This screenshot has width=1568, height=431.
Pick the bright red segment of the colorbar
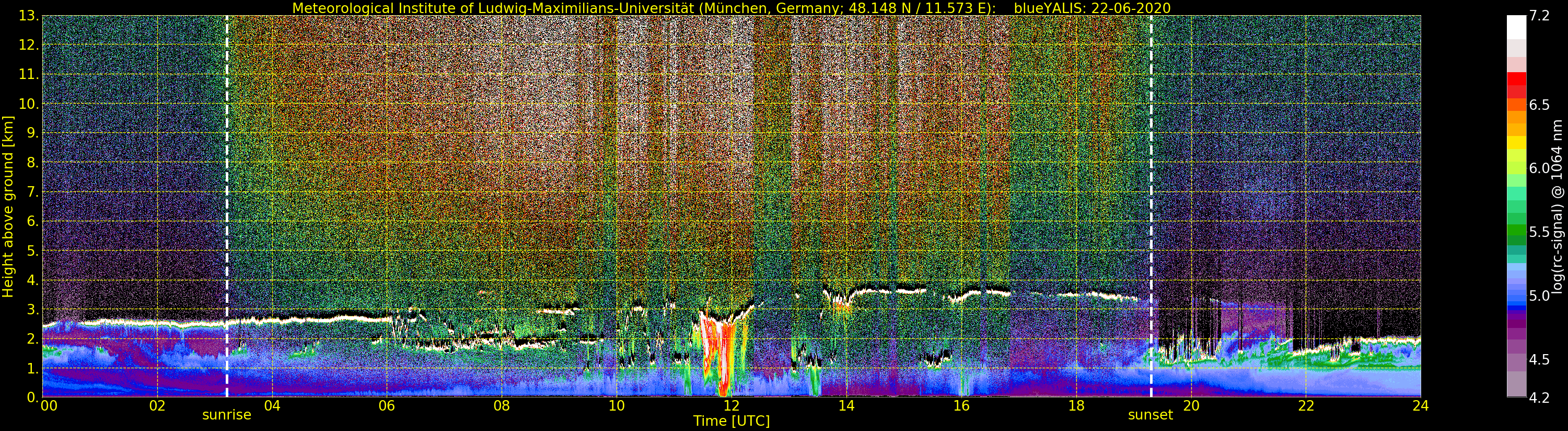point(1516,78)
